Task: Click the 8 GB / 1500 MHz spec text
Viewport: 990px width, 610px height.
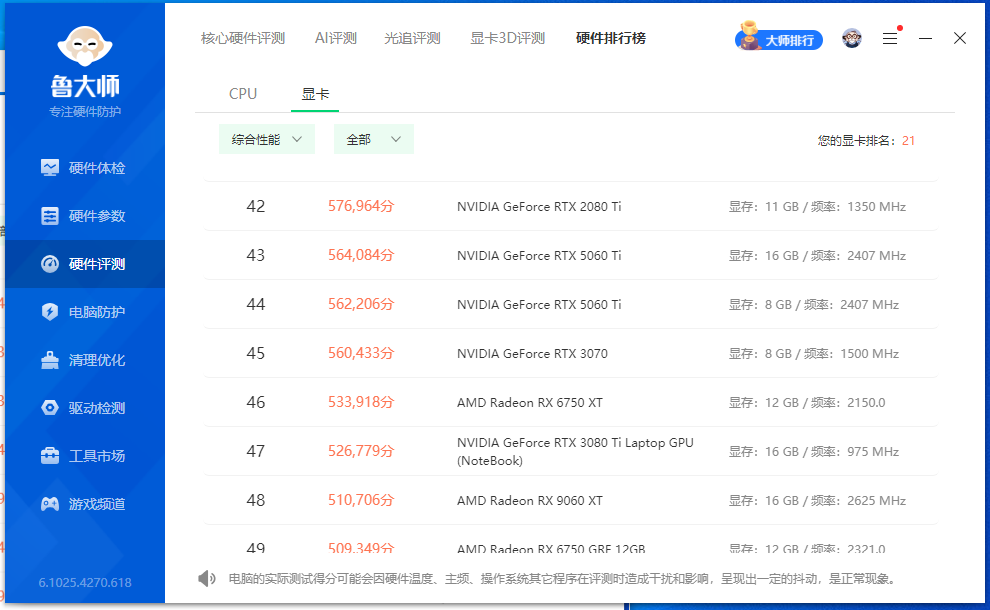Action: coord(814,354)
